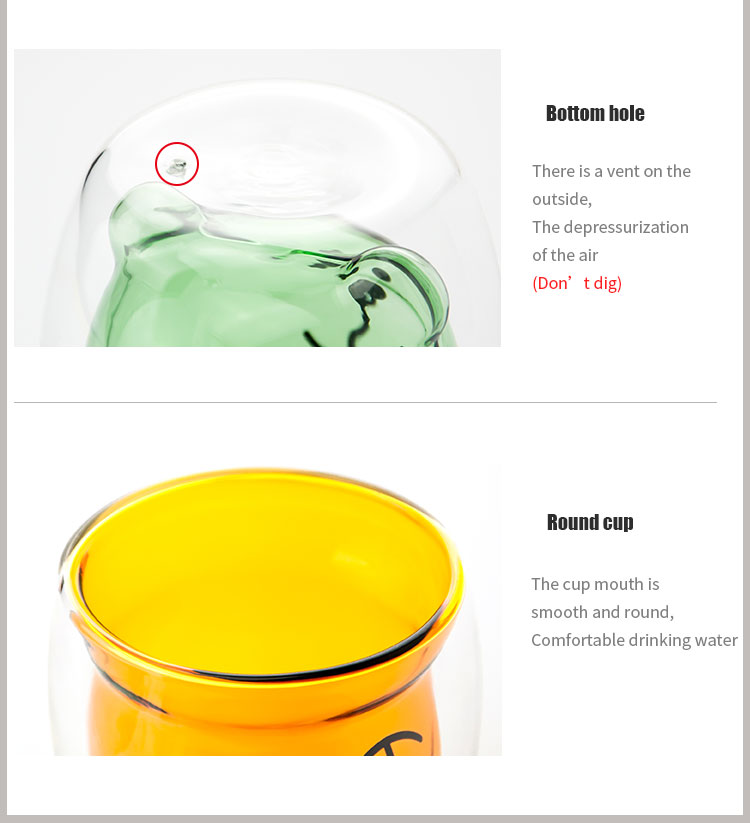The height and width of the screenshot is (823, 750).
Task: Click the "smooth and round," text line
Action: (603, 612)
